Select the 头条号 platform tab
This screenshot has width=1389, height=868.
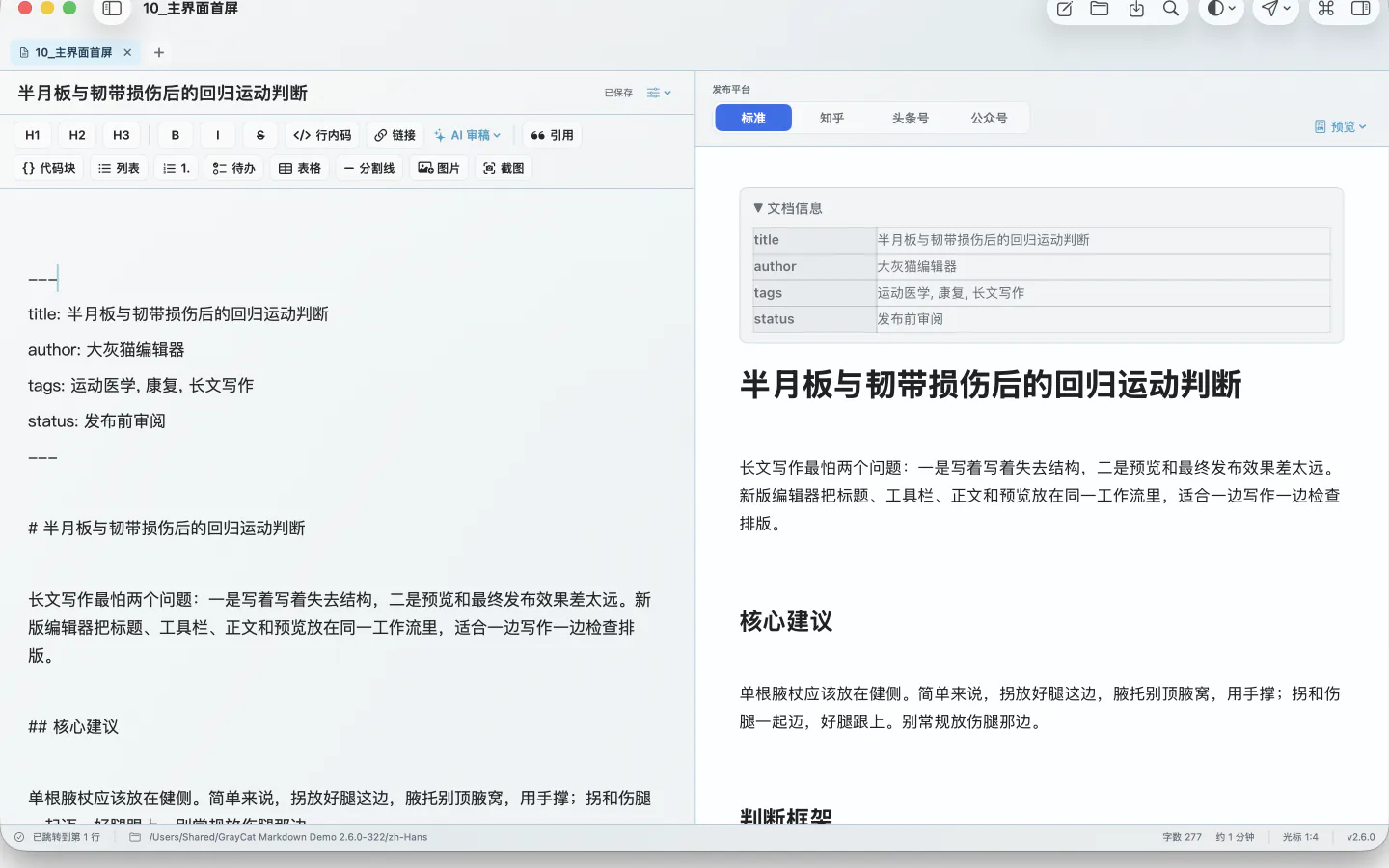pos(910,118)
